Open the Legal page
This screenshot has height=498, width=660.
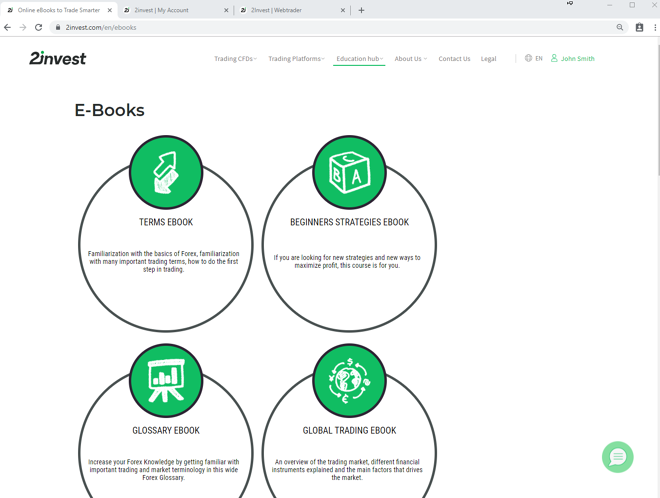(488, 59)
